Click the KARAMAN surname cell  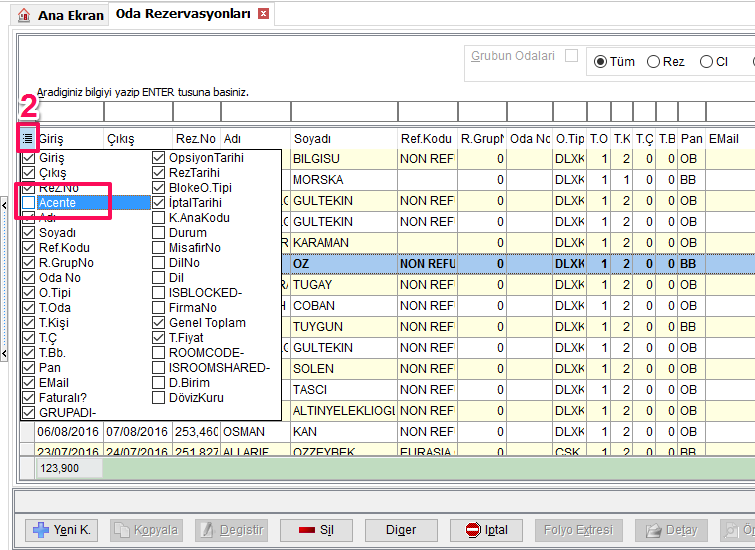(x=344, y=243)
